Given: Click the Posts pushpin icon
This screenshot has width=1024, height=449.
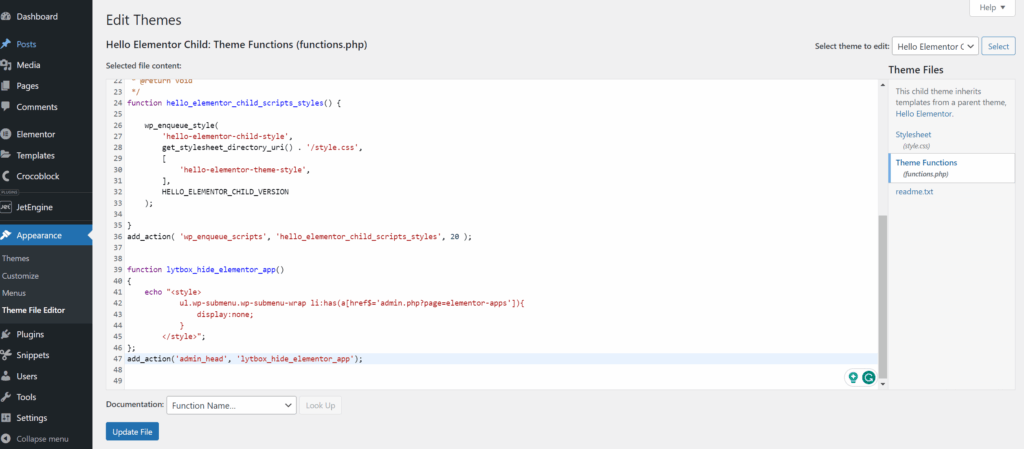Looking at the screenshot, I should (6, 44).
